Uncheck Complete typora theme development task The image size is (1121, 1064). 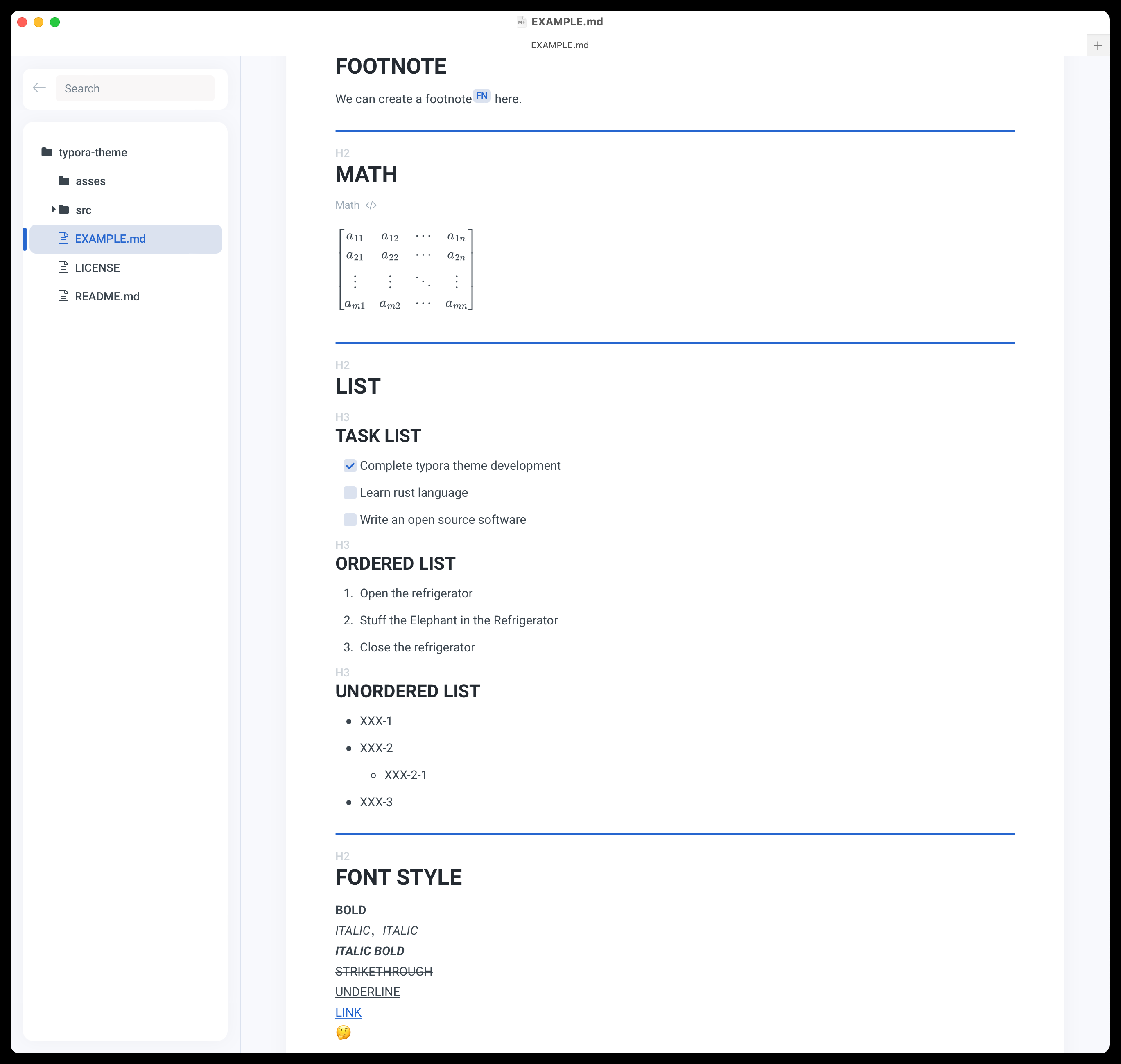click(350, 466)
